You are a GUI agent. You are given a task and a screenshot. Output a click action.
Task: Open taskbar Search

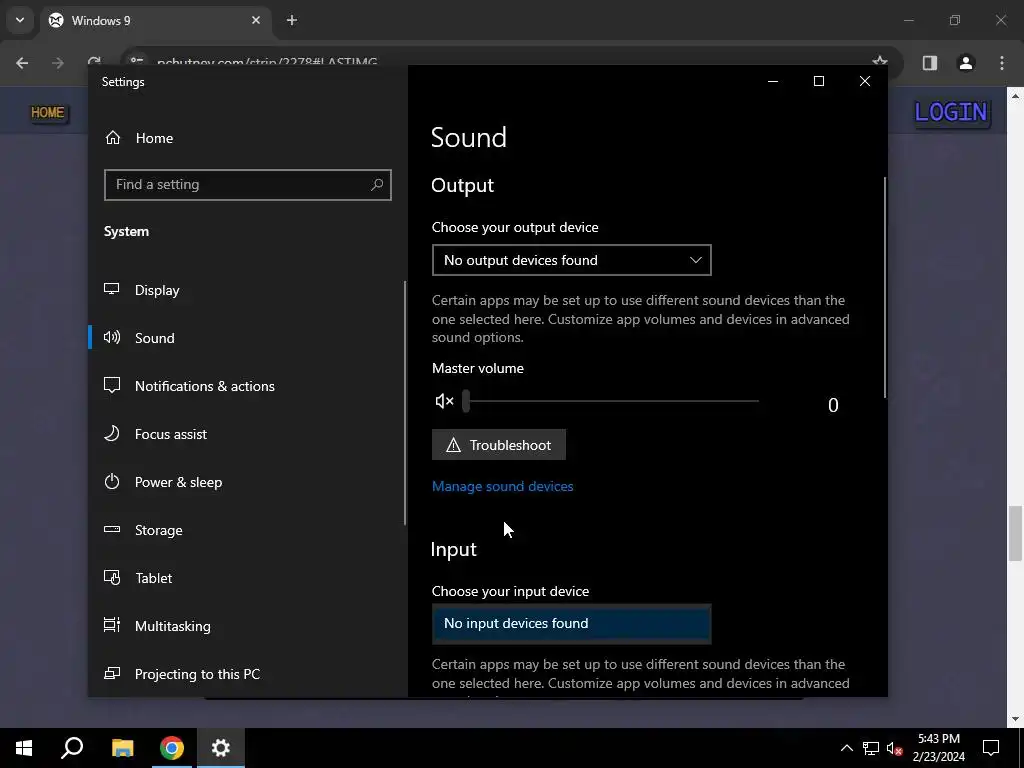point(72,748)
